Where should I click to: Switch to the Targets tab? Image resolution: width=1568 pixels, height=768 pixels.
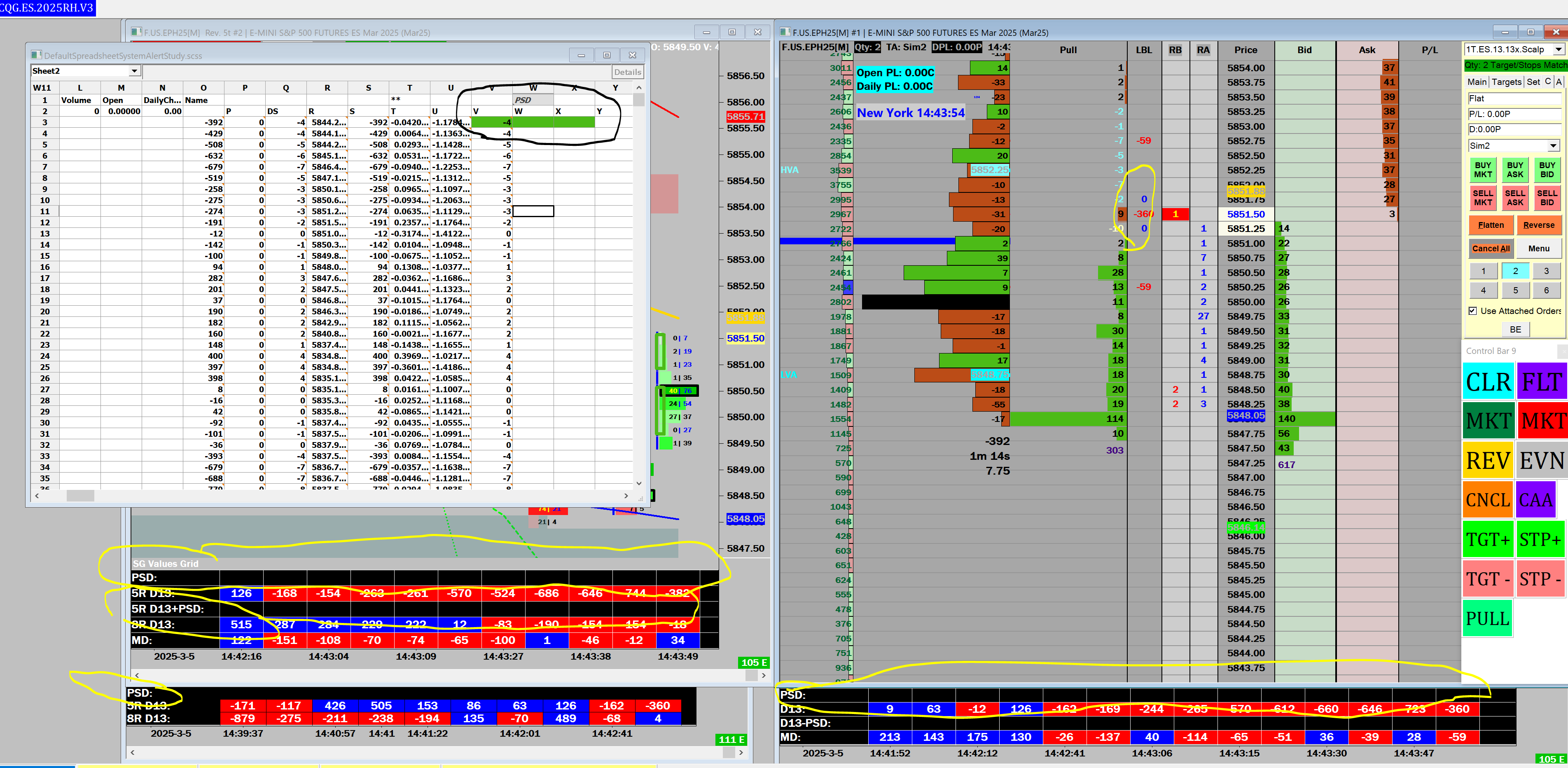1506,82
